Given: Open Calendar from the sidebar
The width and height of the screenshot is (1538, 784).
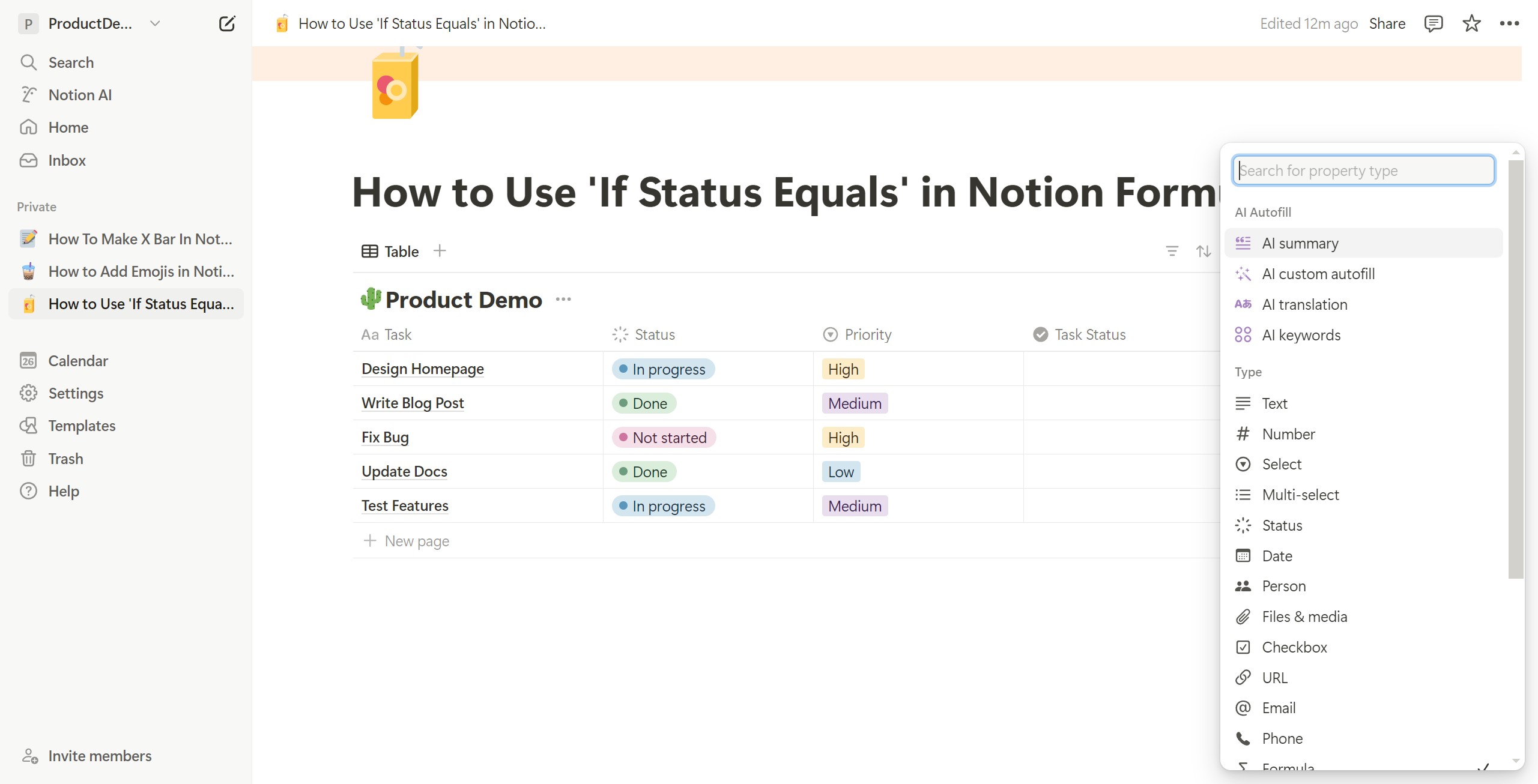Looking at the screenshot, I should pyautogui.click(x=126, y=361).
